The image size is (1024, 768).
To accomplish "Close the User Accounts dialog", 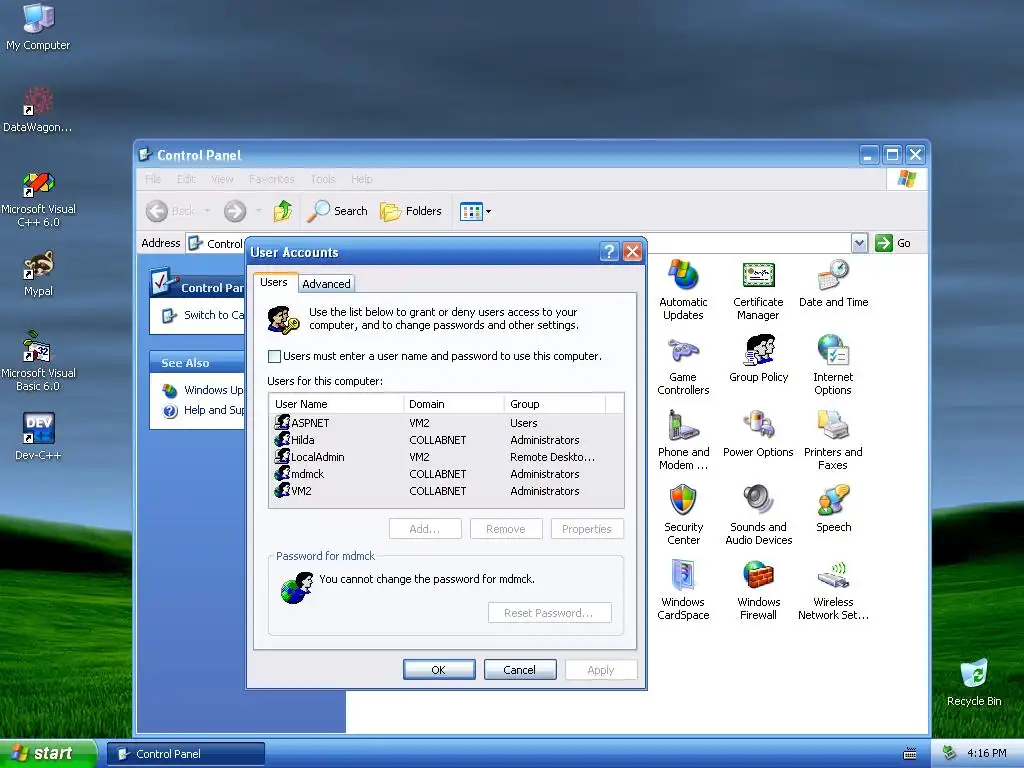I will tap(632, 251).
